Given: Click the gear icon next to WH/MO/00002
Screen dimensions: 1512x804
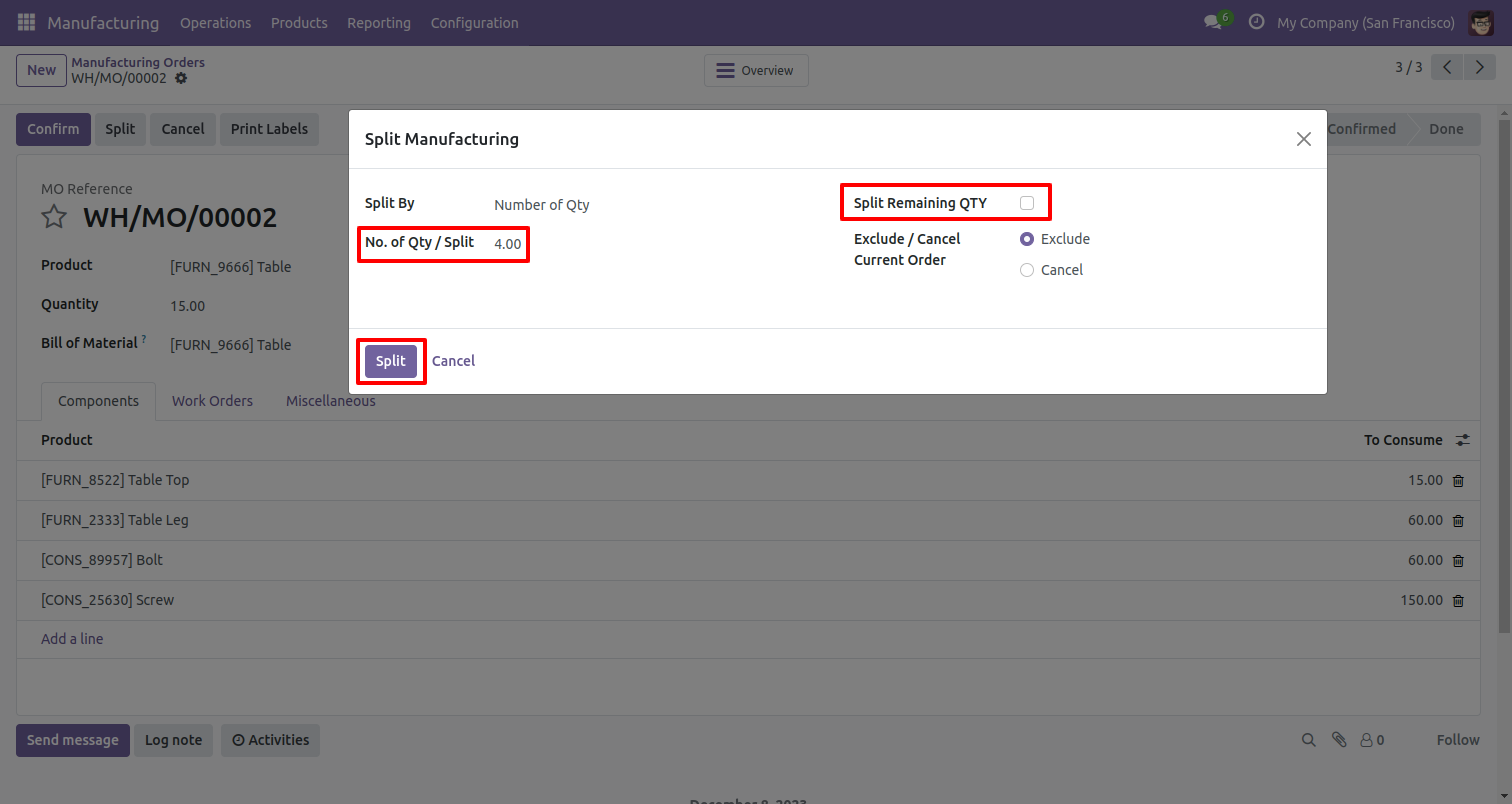Looking at the screenshot, I should 181,78.
